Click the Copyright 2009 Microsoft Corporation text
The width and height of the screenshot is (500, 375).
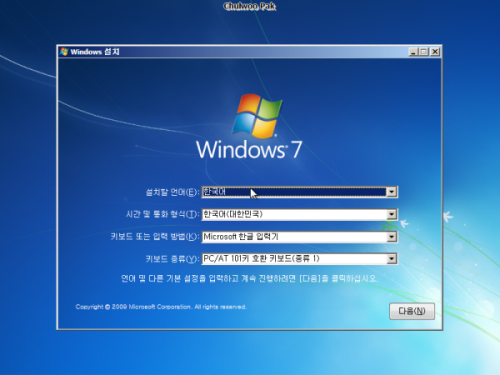click(161, 307)
